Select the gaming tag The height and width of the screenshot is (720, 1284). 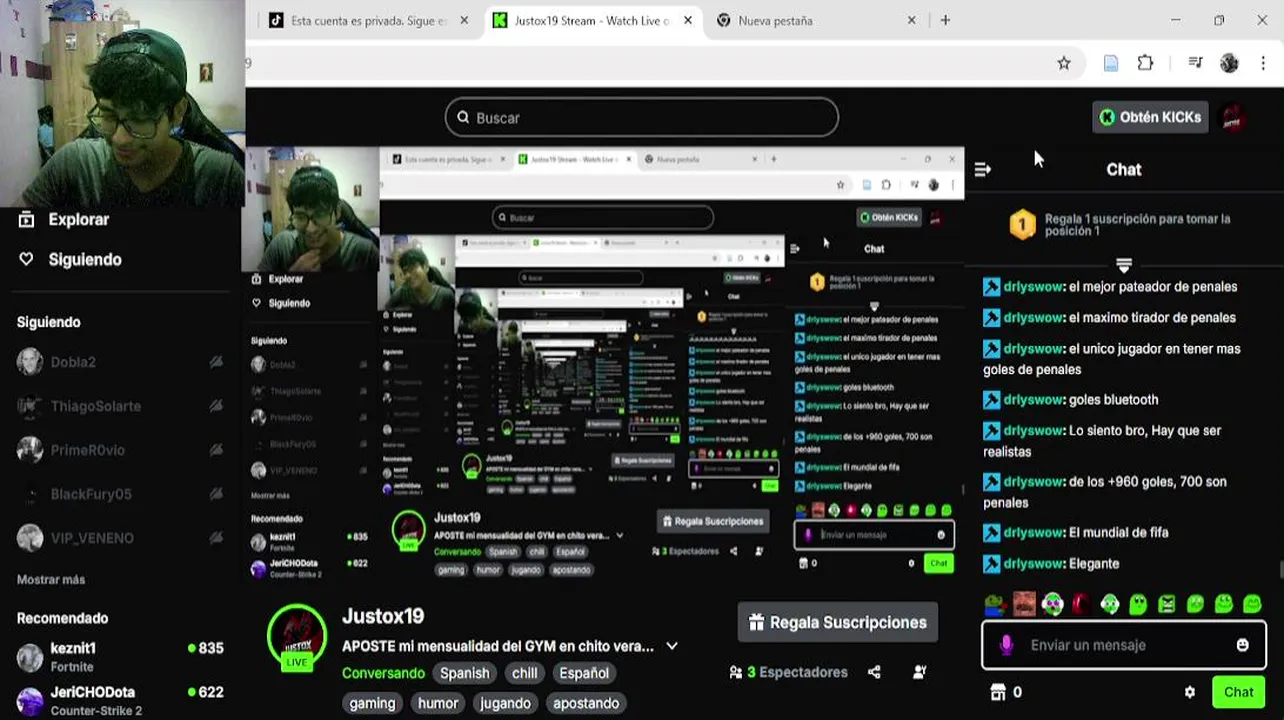tap(372, 703)
